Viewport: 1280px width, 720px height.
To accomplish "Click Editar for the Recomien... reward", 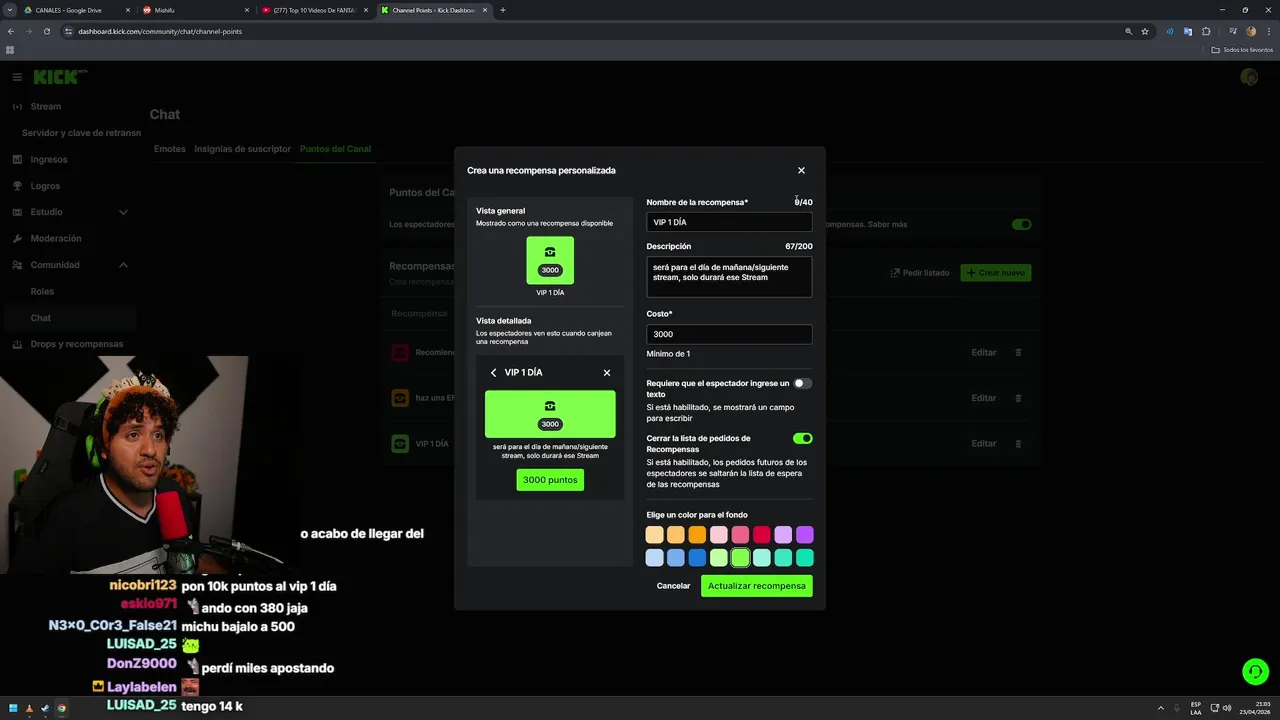I will pos(984,353).
